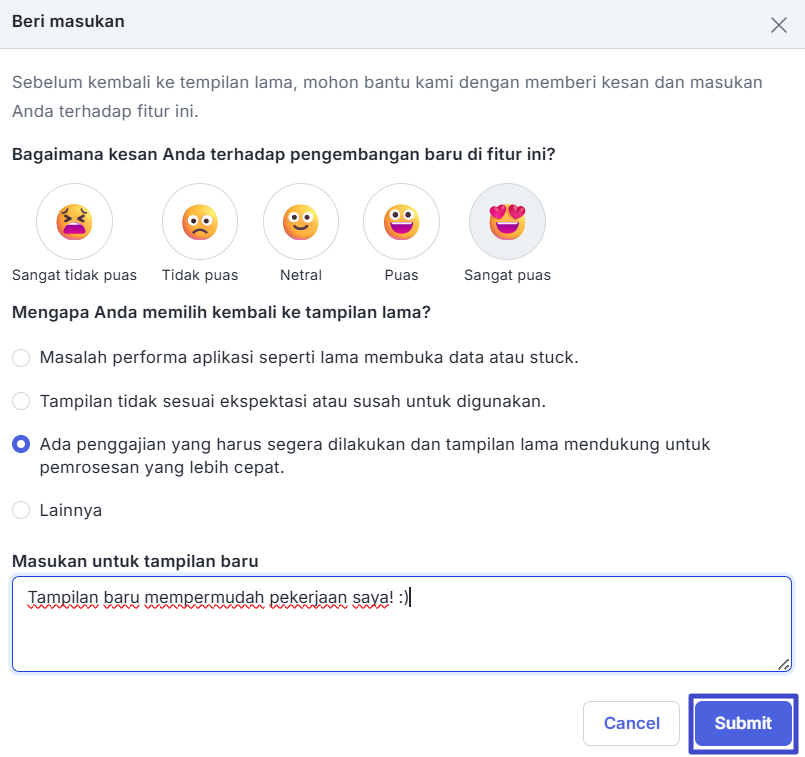
Task: Click the Tidak puas text label
Action: point(200,276)
